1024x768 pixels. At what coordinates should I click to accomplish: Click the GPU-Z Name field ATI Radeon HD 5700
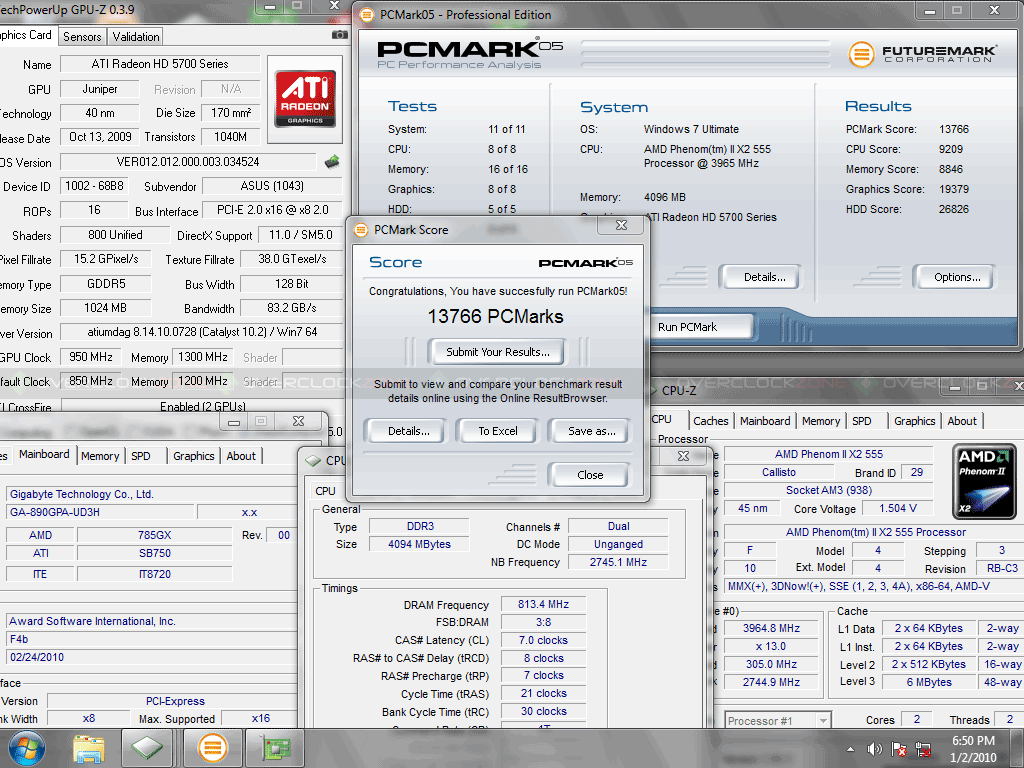click(x=160, y=64)
